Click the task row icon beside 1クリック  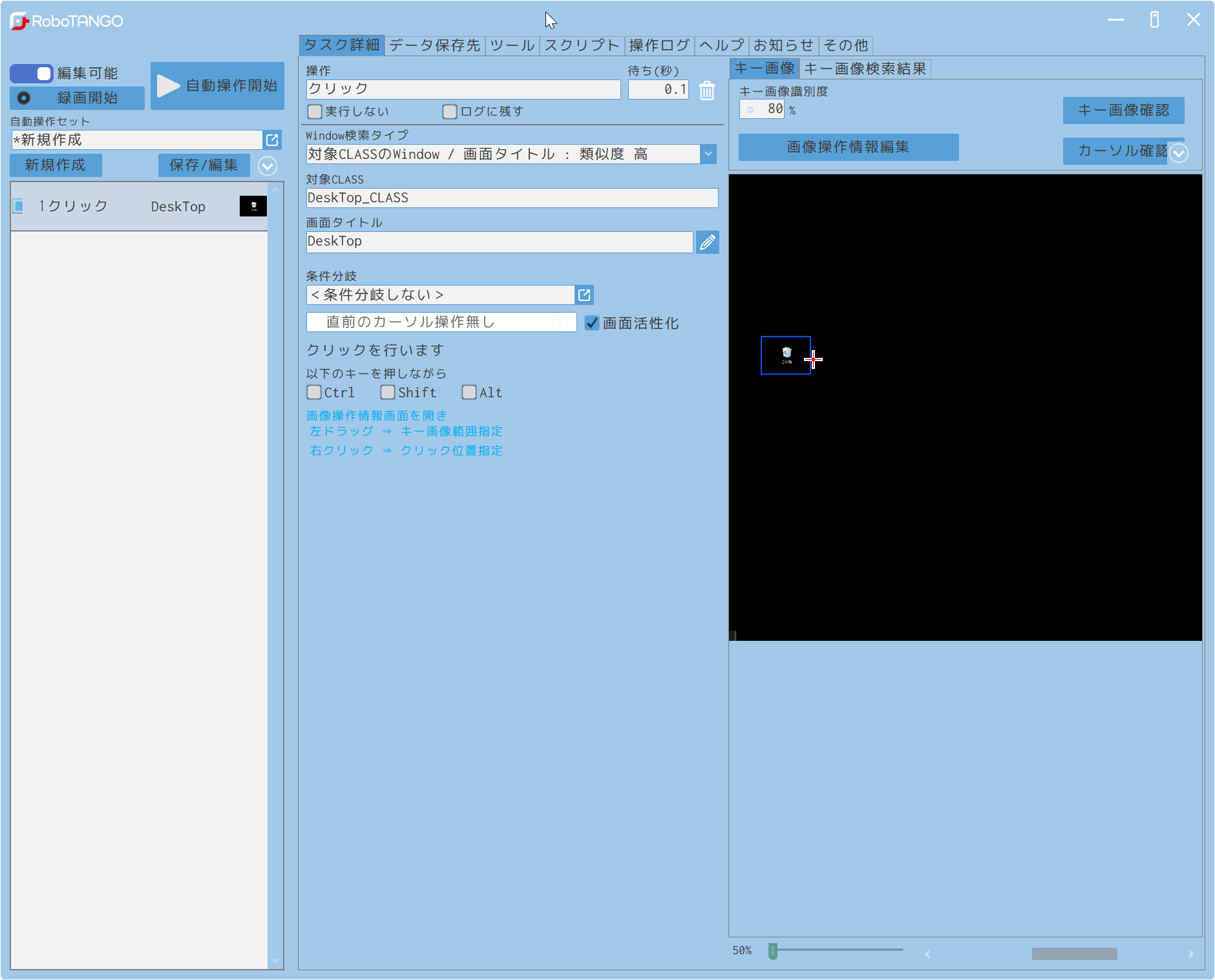pyautogui.click(x=19, y=206)
